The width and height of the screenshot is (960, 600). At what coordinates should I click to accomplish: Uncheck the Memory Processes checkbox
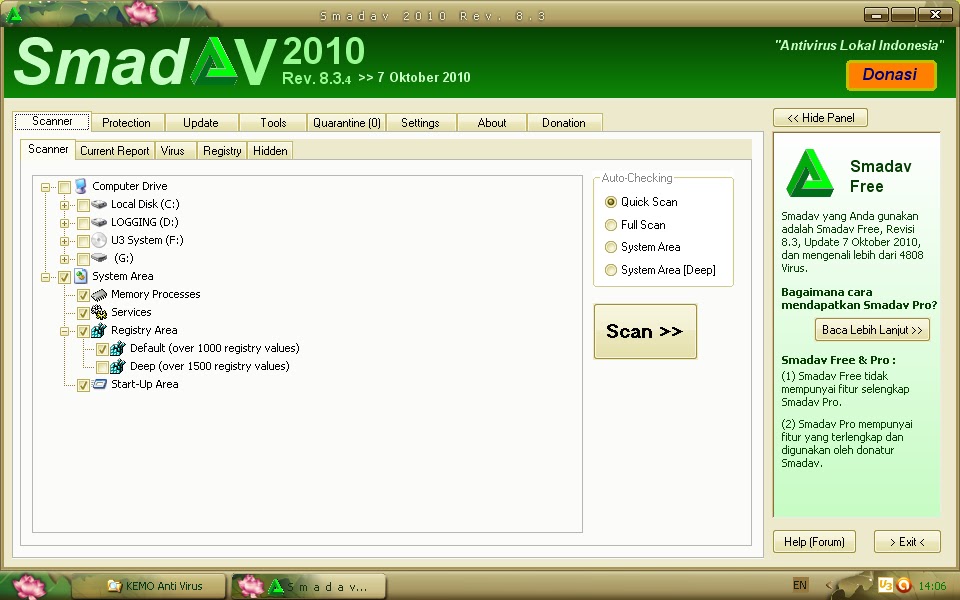(x=83, y=295)
